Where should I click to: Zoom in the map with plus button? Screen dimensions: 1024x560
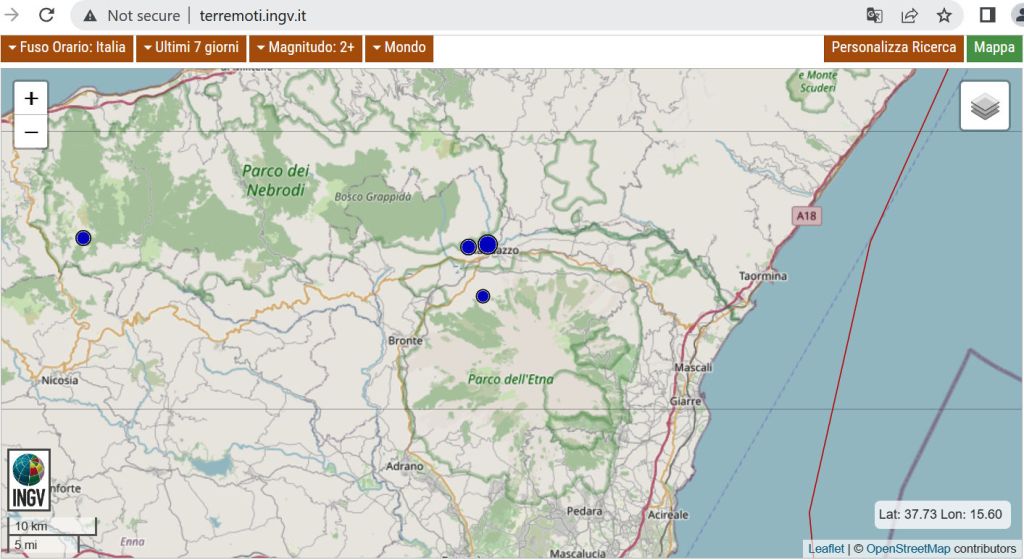click(31, 98)
